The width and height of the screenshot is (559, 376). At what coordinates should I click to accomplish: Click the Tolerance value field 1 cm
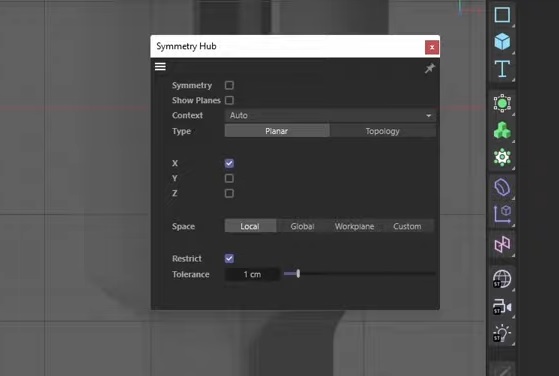tap(252, 274)
